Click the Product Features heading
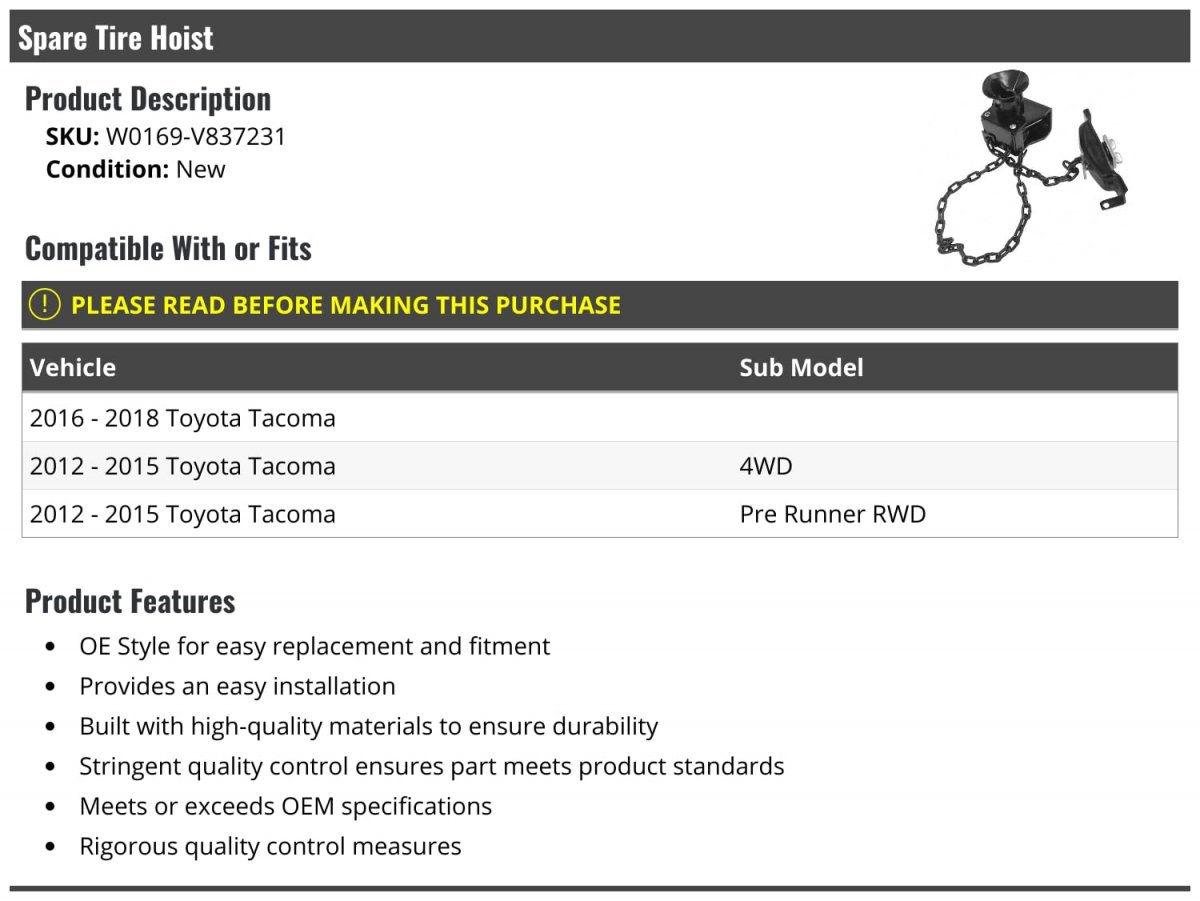 point(130,601)
